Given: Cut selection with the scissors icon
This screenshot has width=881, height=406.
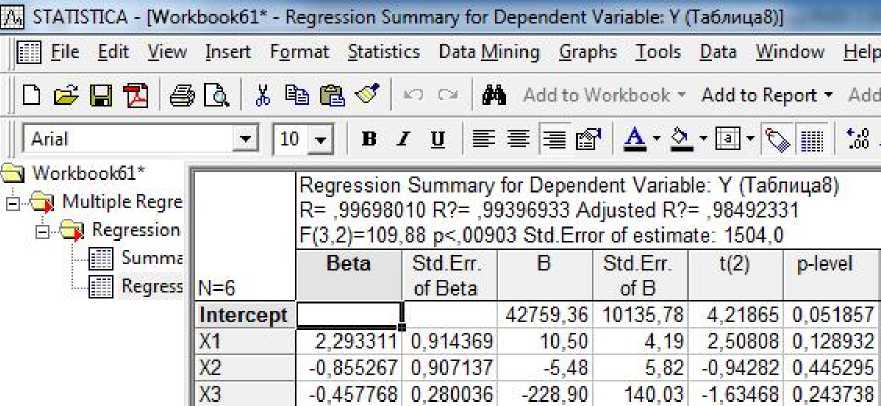Looking at the screenshot, I should tap(262, 95).
